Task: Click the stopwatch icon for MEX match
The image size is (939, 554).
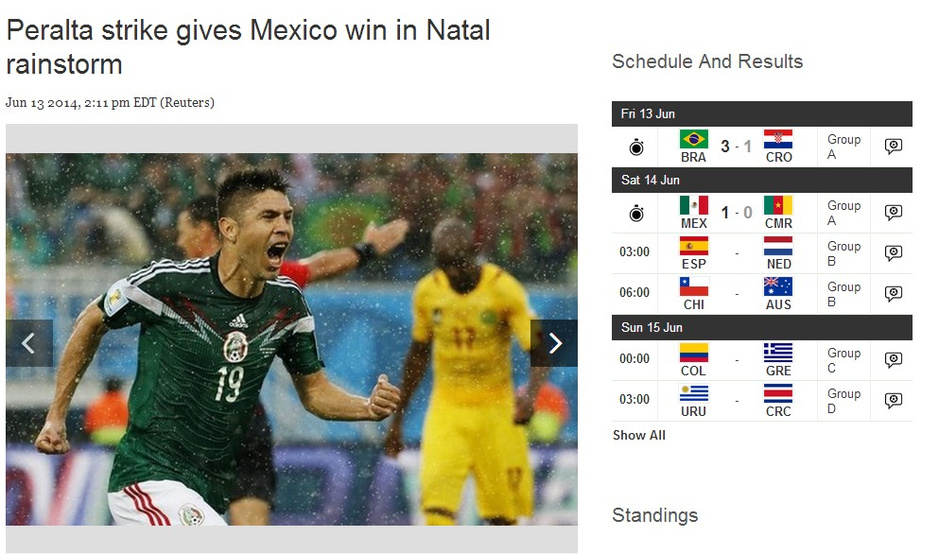Action: click(637, 213)
